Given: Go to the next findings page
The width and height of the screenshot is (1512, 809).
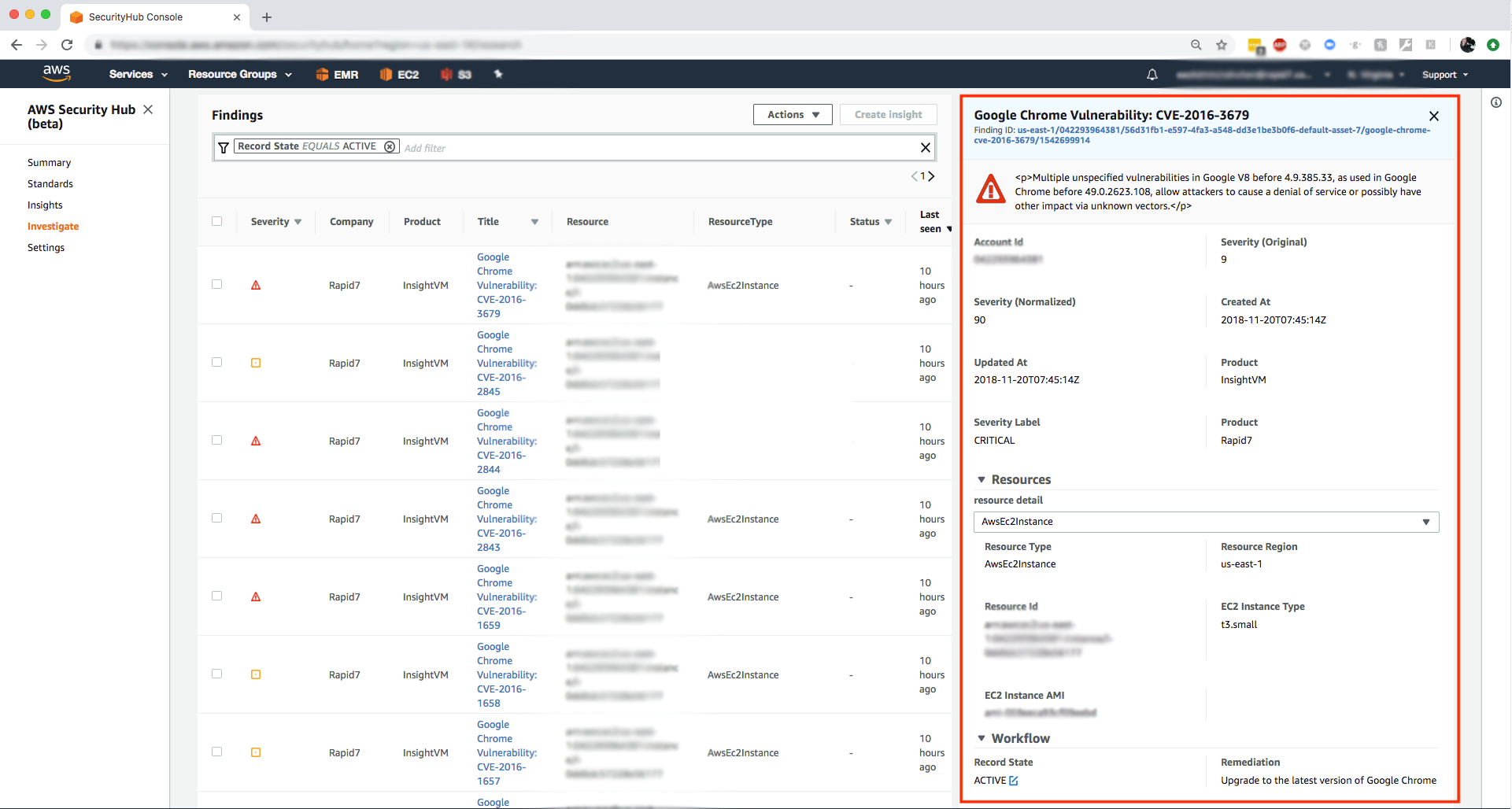Looking at the screenshot, I should point(931,176).
